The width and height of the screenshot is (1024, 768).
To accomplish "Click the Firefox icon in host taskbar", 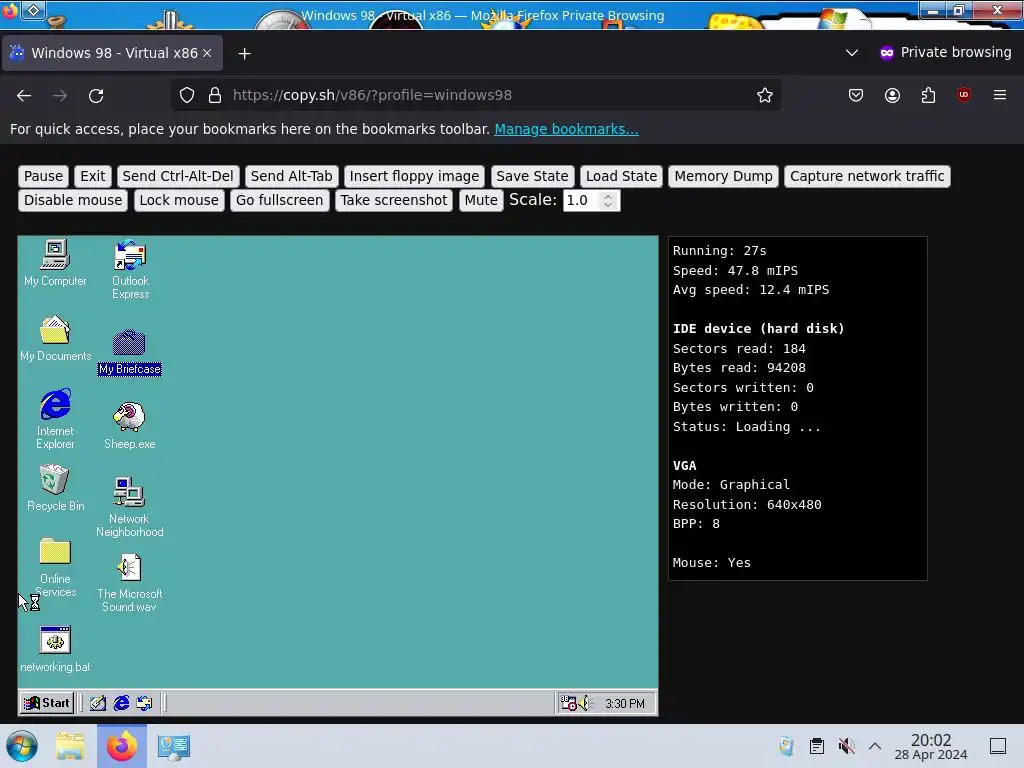I will coord(122,746).
